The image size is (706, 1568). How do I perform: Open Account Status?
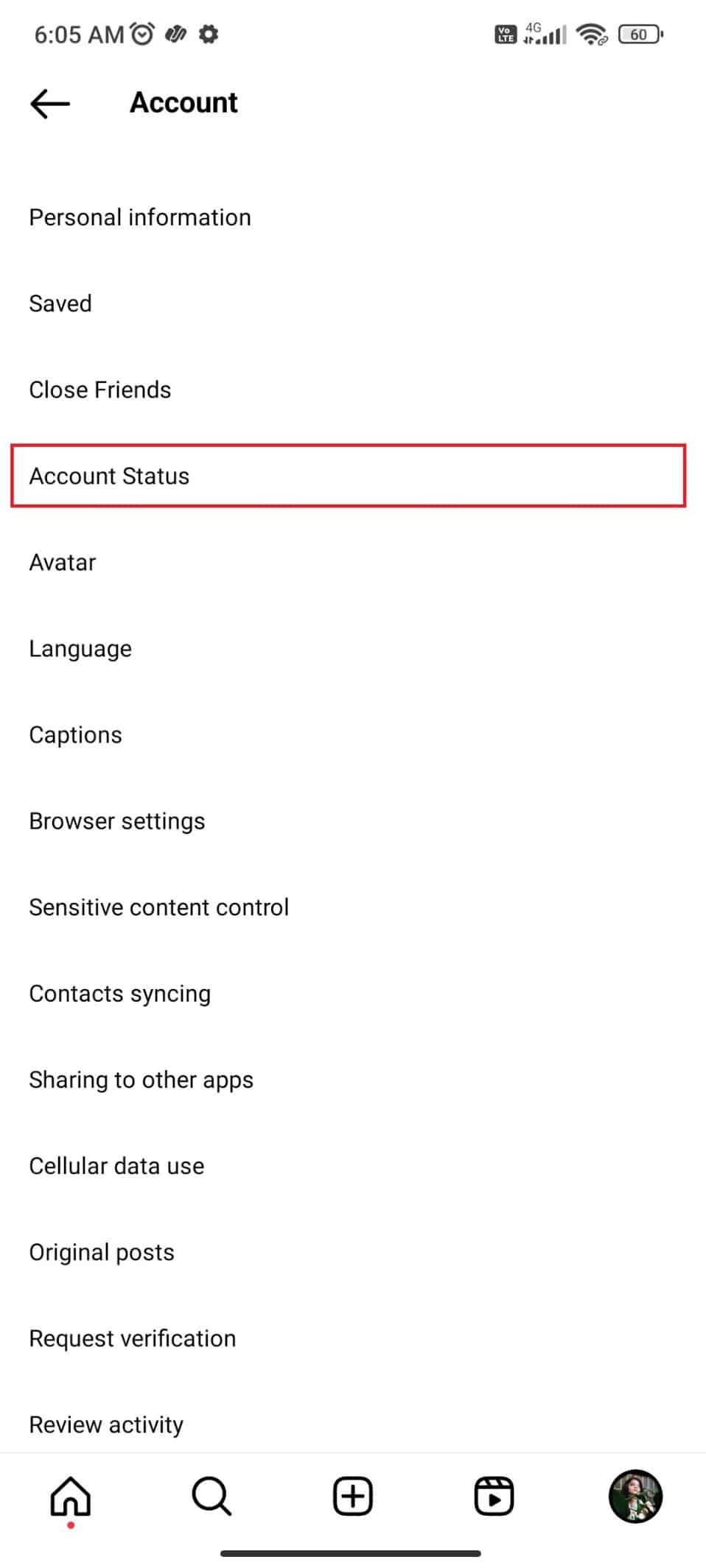349,476
